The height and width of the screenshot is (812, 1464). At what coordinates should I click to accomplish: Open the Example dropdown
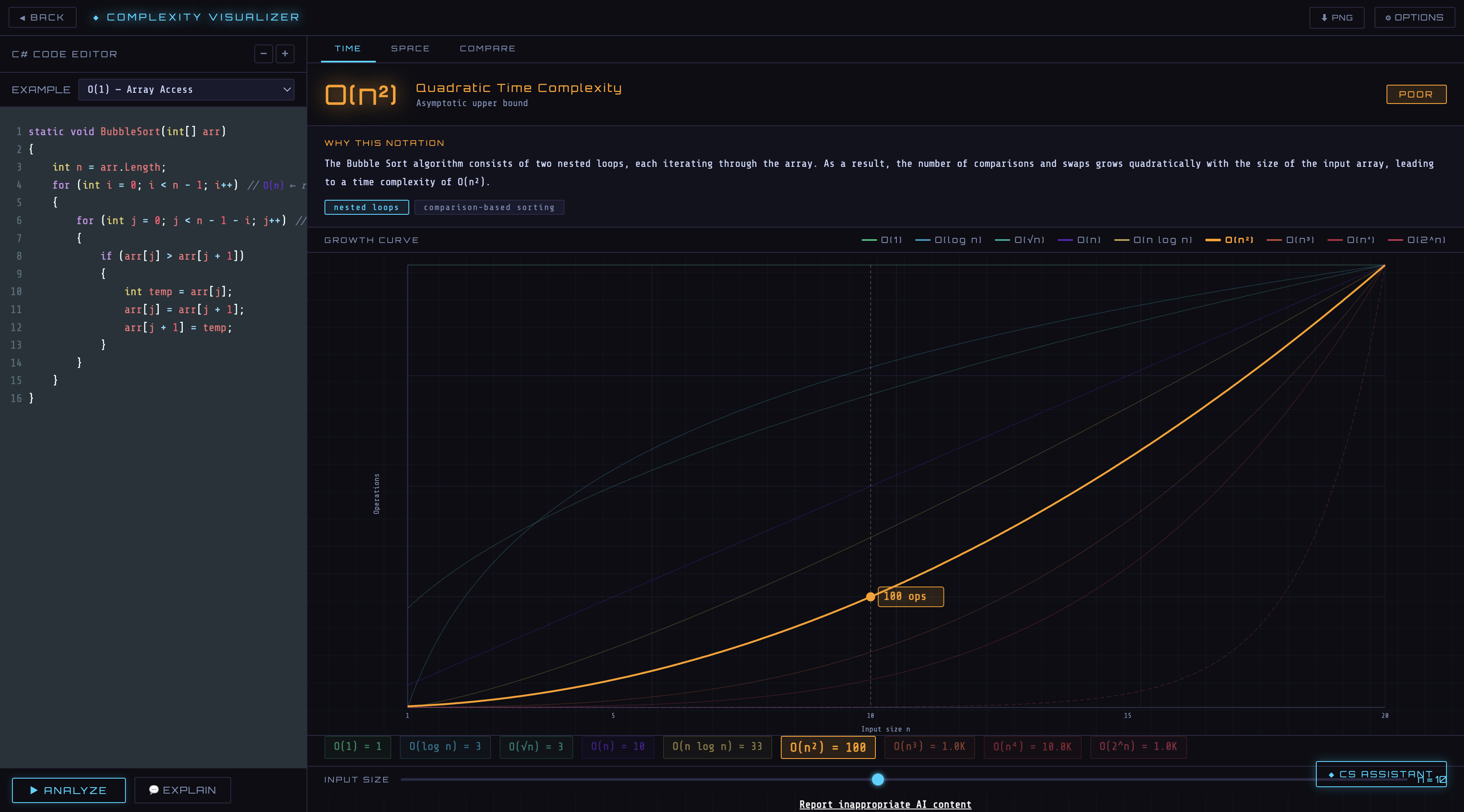(x=186, y=89)
